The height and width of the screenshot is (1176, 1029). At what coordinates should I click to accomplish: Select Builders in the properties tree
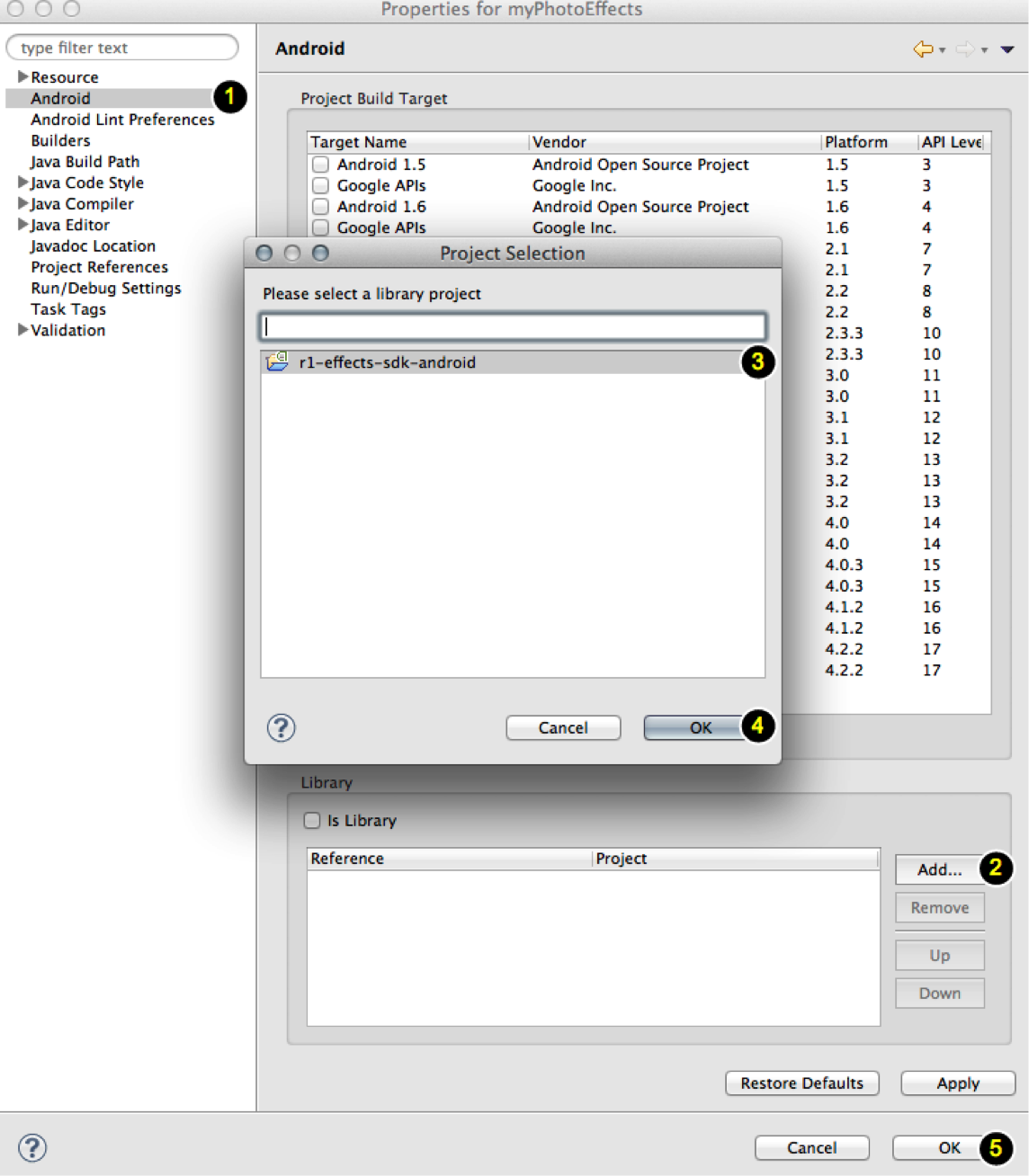coord(60,140)
